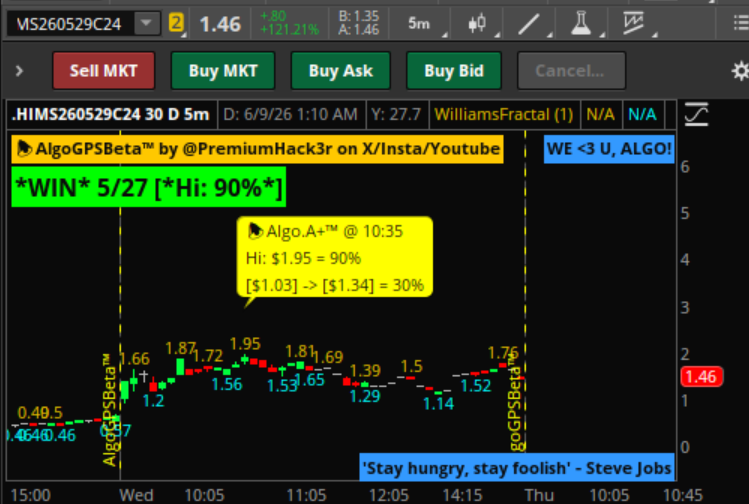Click the WilliamsFractal (1) study label

click(504, 115)
